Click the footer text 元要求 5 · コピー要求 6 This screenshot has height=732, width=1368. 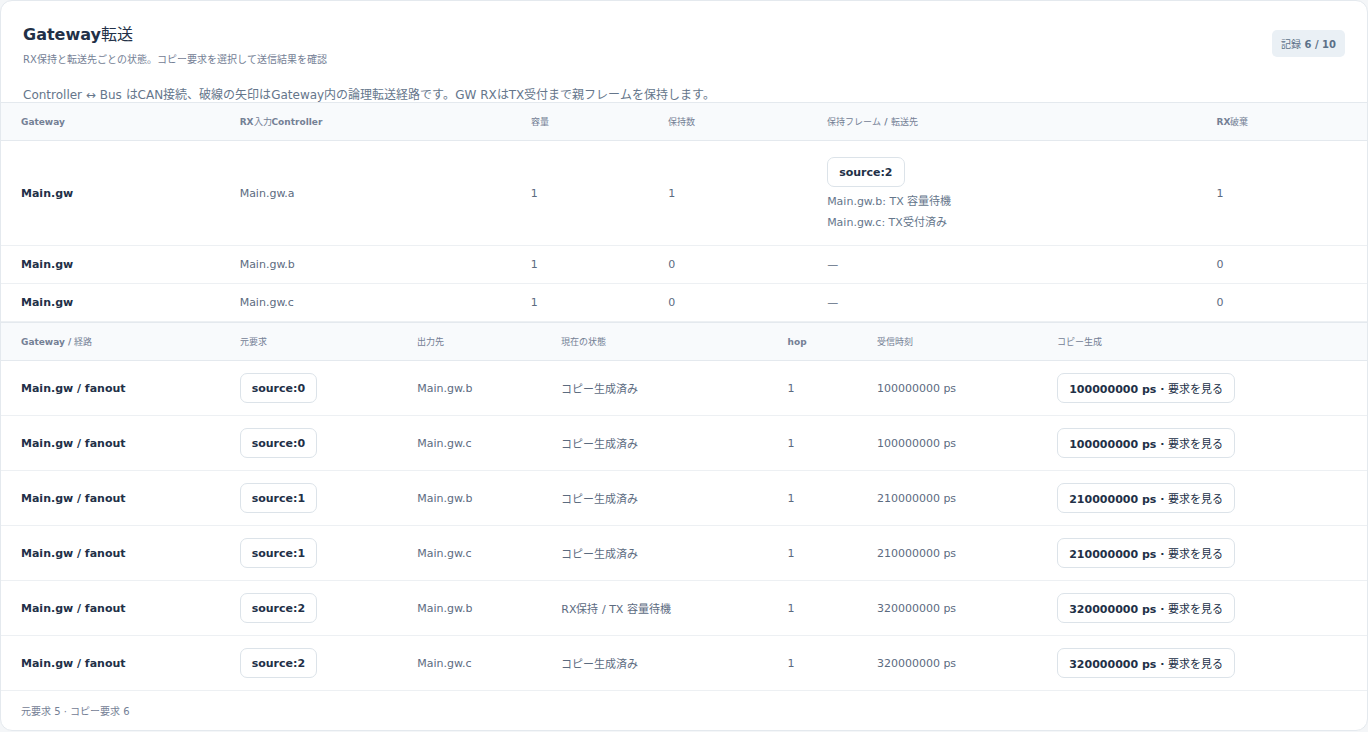[x=75, y=711]
